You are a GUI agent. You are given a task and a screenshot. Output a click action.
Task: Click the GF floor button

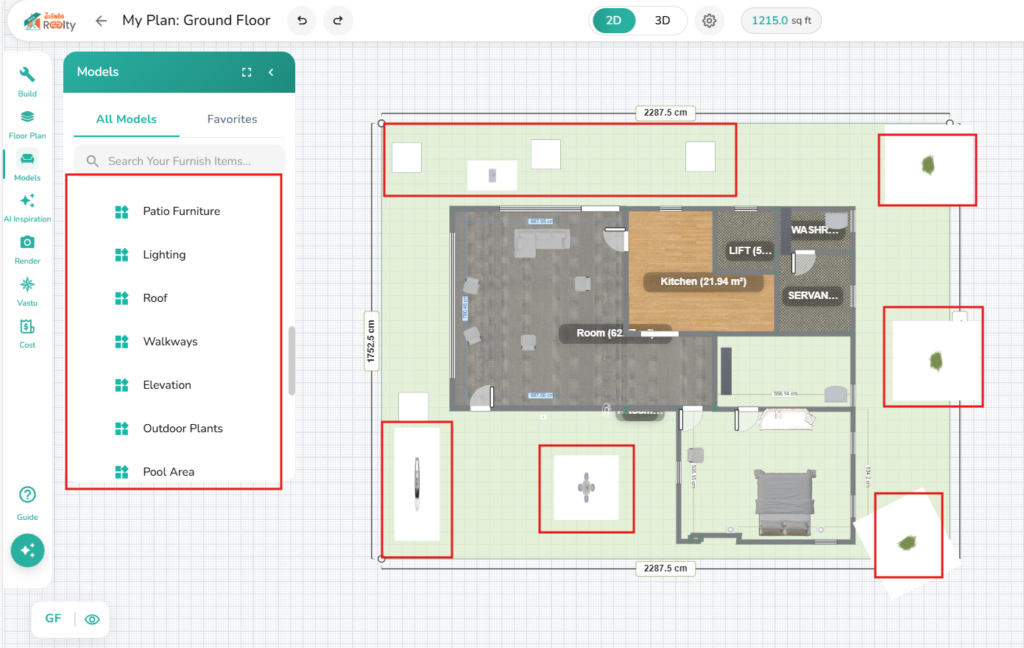(x=53, y=619)
